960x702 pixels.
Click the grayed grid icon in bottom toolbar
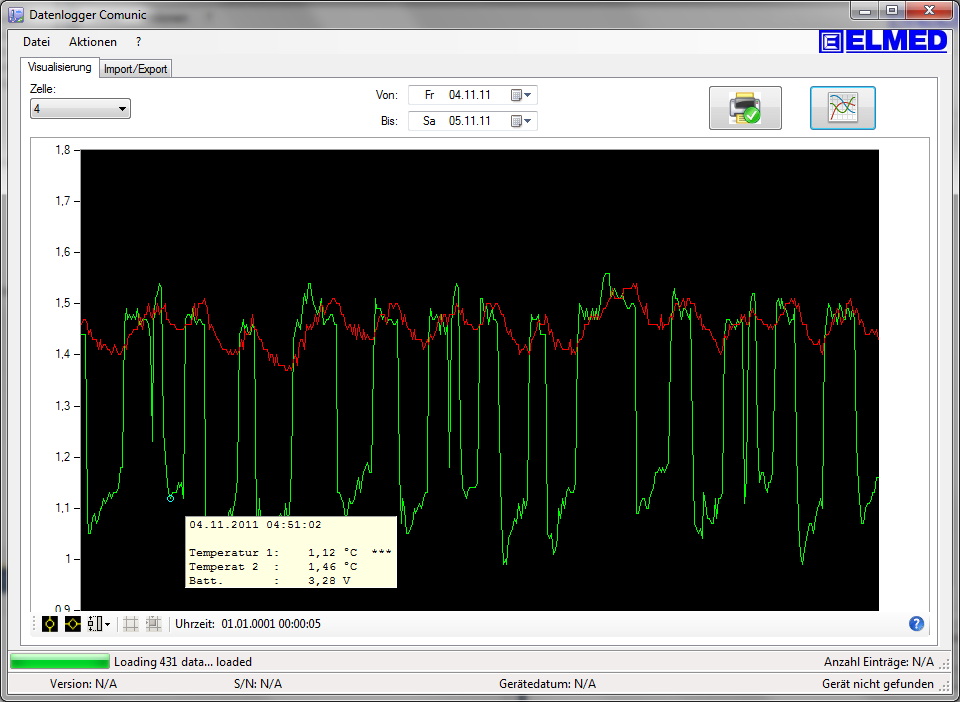130,624
